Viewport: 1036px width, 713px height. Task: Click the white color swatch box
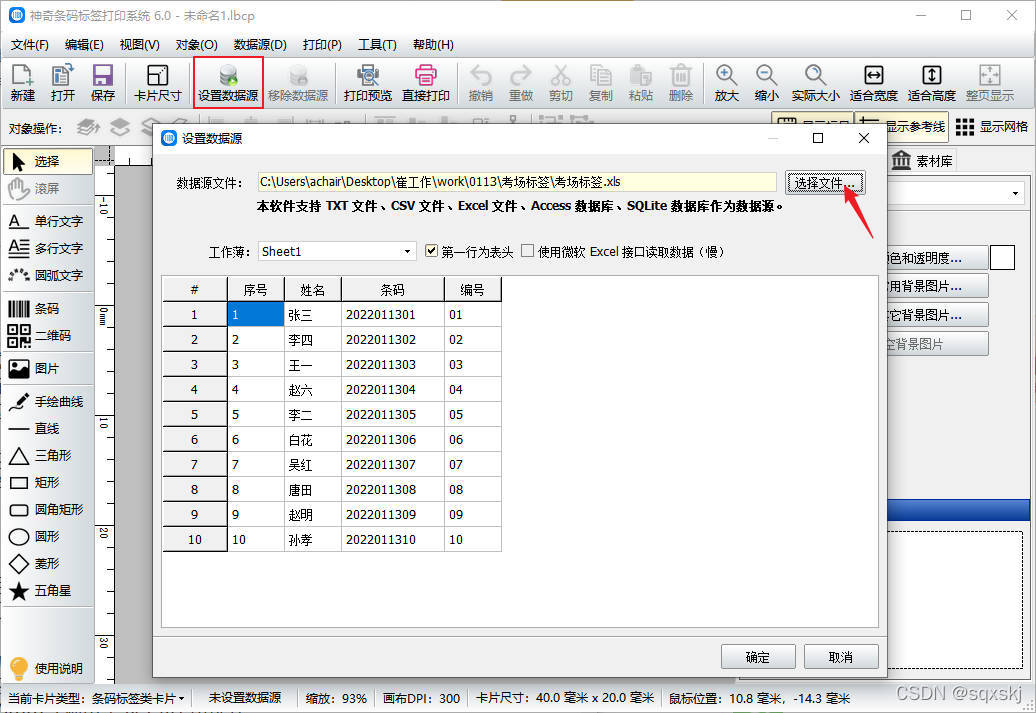coord(1002,258)
